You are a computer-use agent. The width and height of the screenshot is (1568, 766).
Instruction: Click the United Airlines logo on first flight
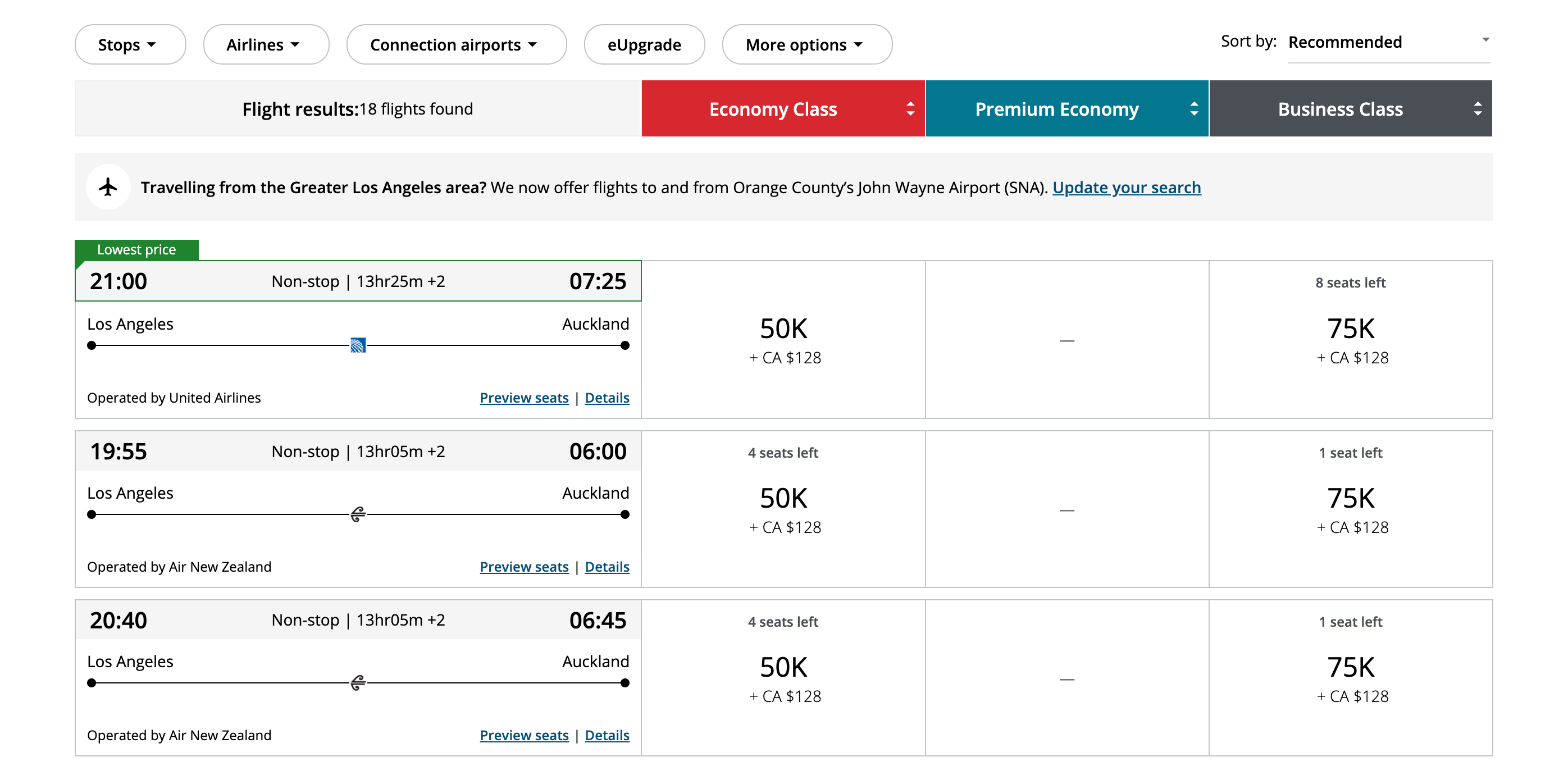[x=358, y=345]
